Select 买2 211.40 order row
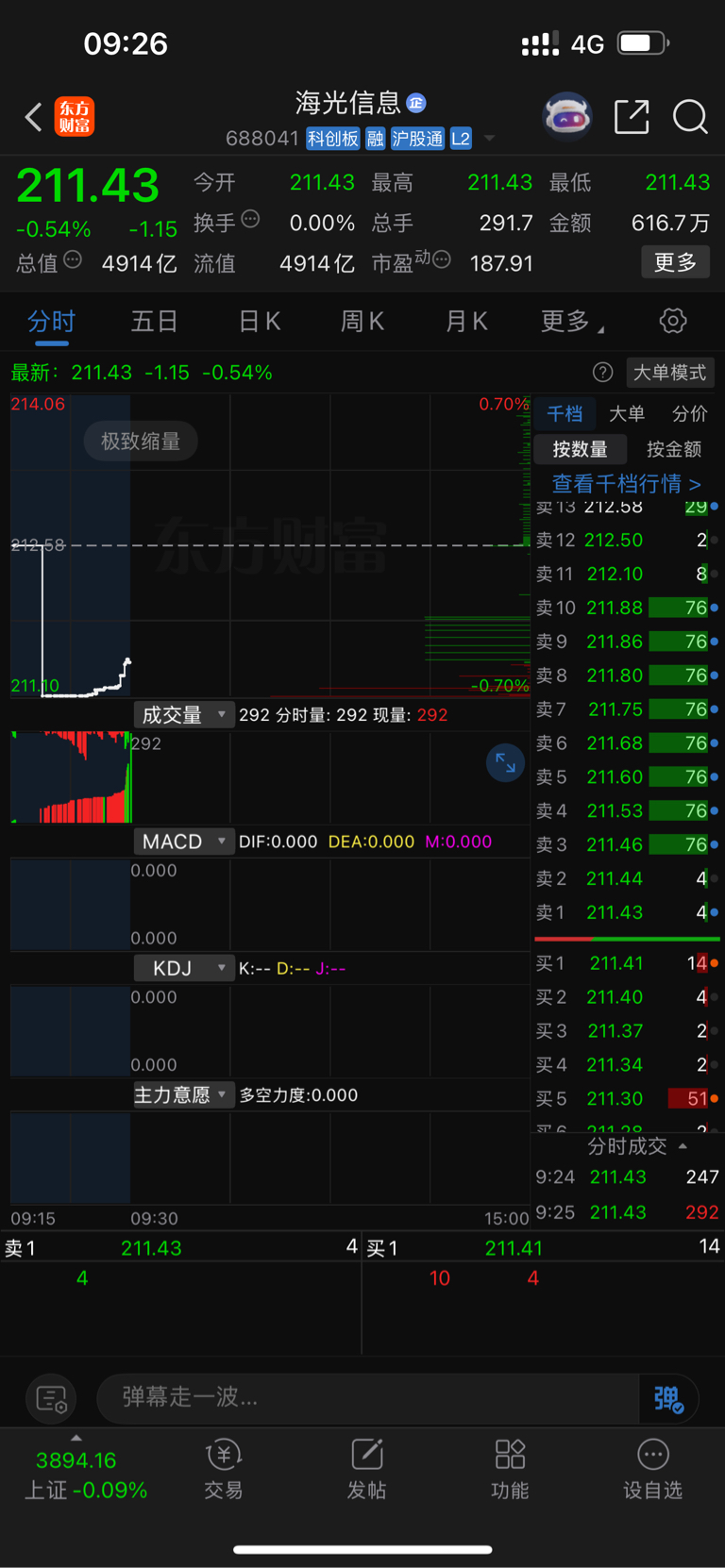The image size is (725, 1568). (x=627, y=997)
